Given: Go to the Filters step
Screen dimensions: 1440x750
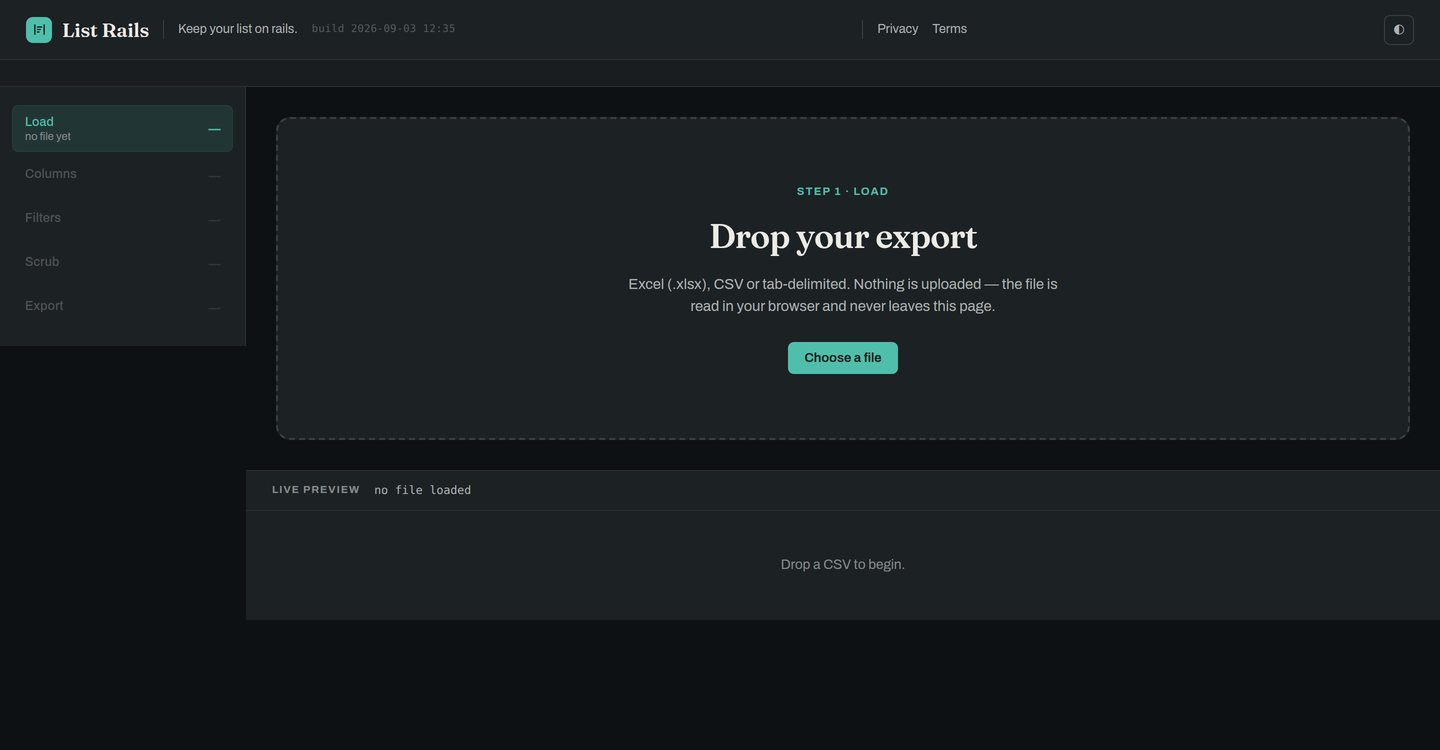Looking at the screenshot, I should tap(122, 218).
